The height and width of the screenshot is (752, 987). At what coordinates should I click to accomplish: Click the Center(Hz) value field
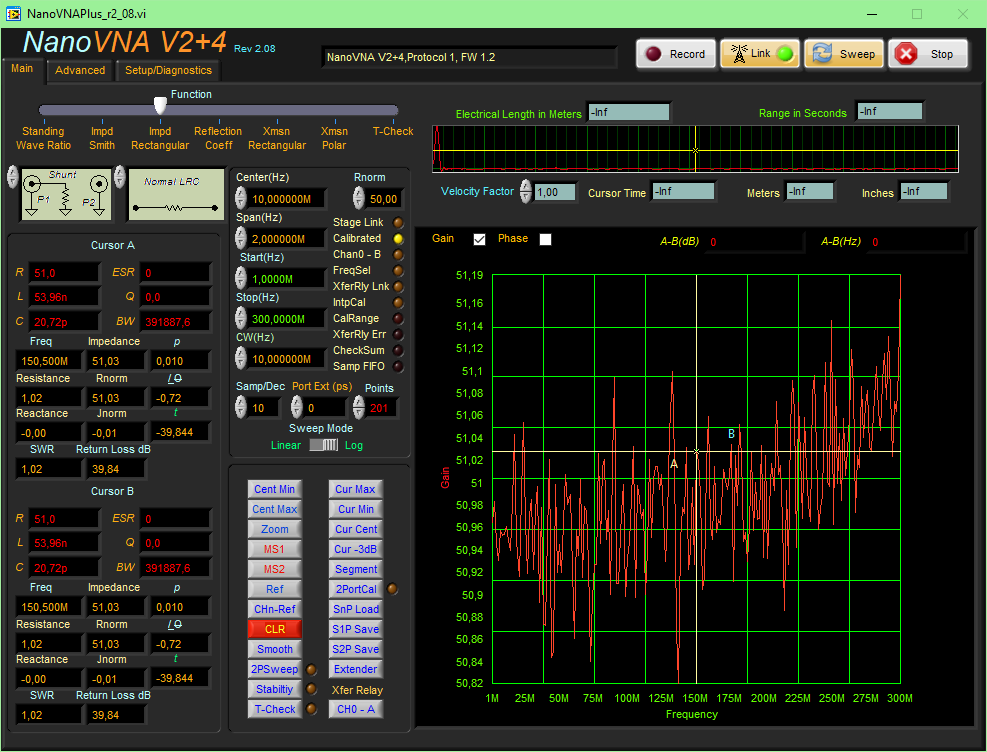[287, 199]
